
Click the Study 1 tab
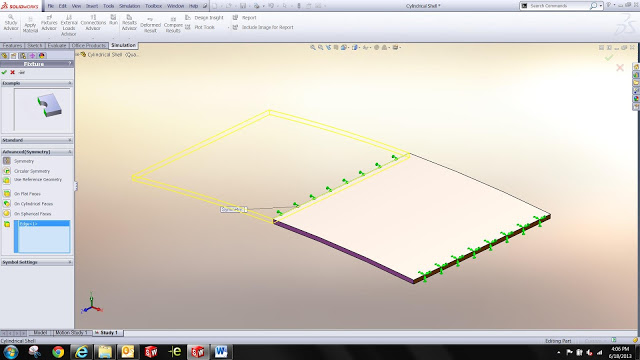108,333
